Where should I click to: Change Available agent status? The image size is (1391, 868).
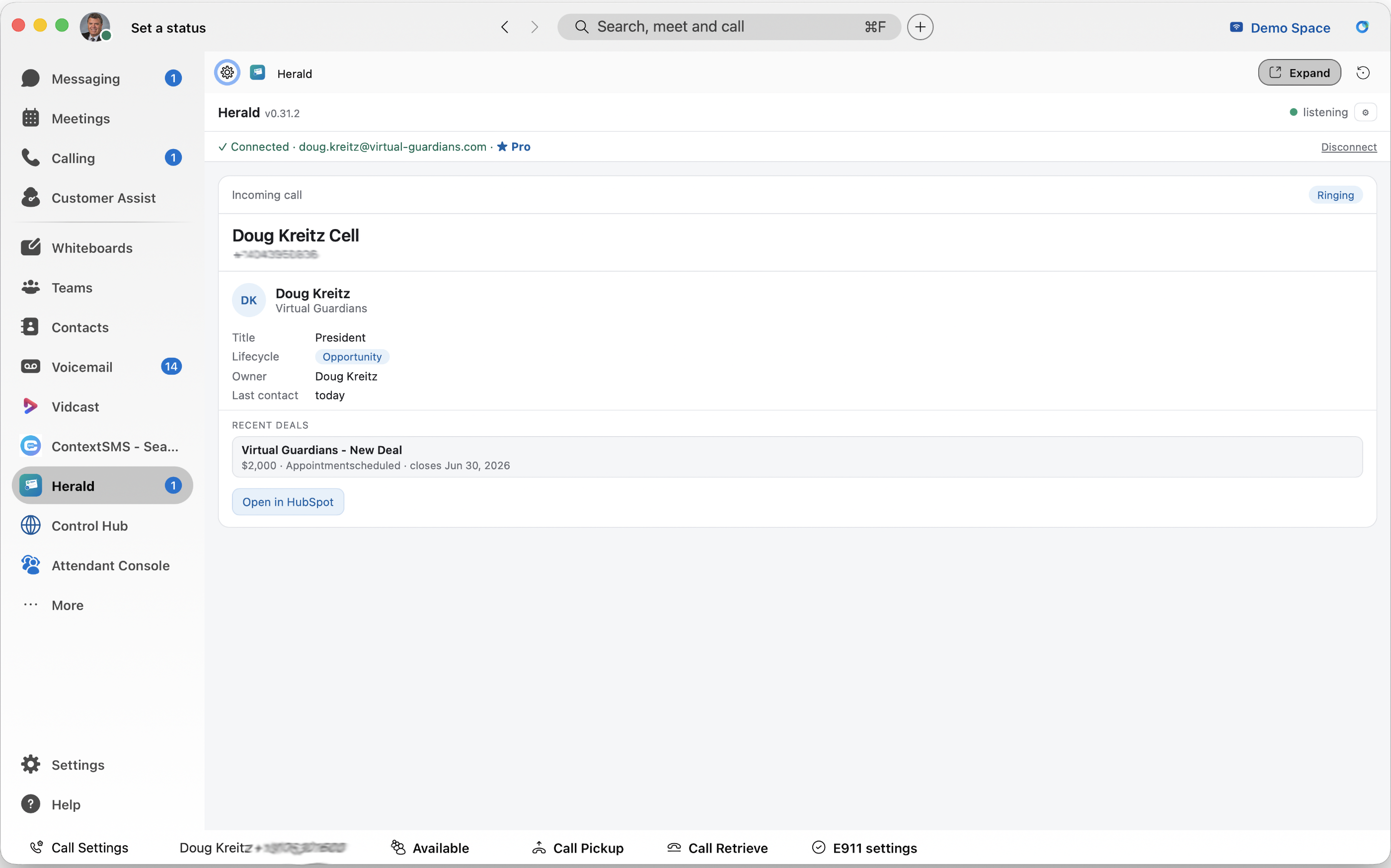click(x=430, y=848)
